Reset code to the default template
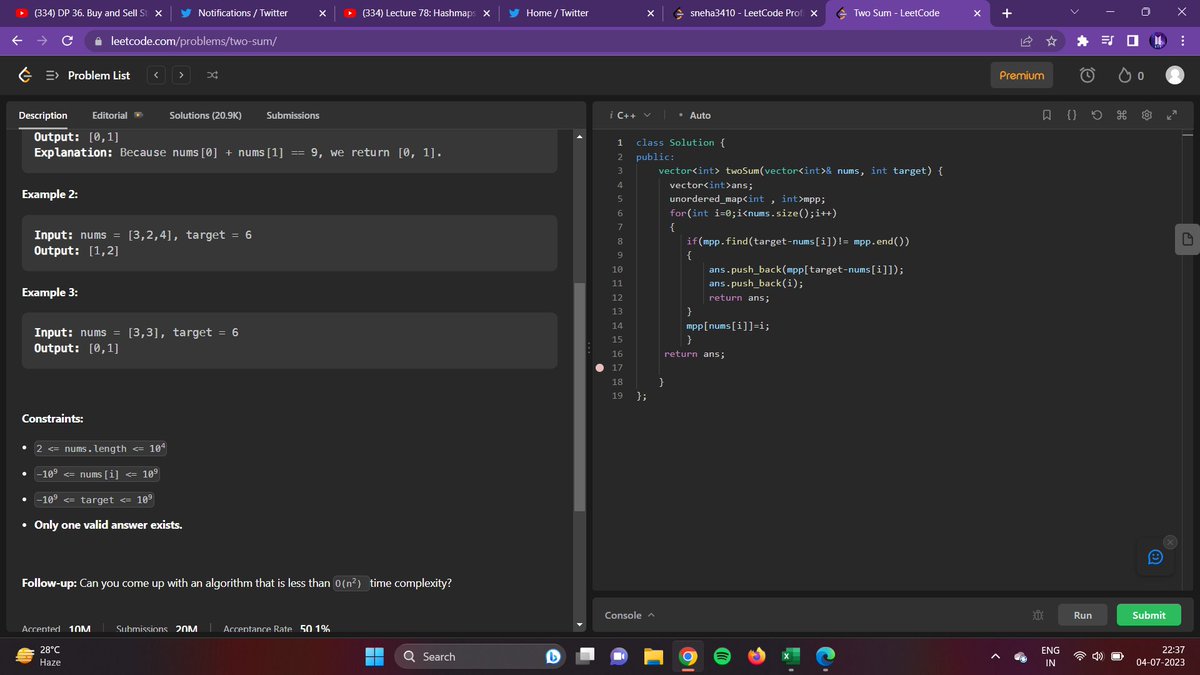This screenshot has height=675, width=1200. click(1097, 115)
